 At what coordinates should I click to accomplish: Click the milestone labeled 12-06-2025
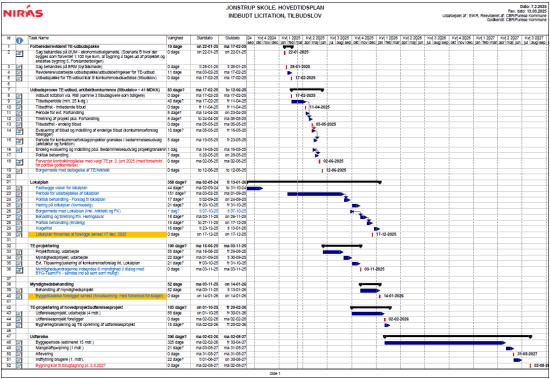pos(322,171)
